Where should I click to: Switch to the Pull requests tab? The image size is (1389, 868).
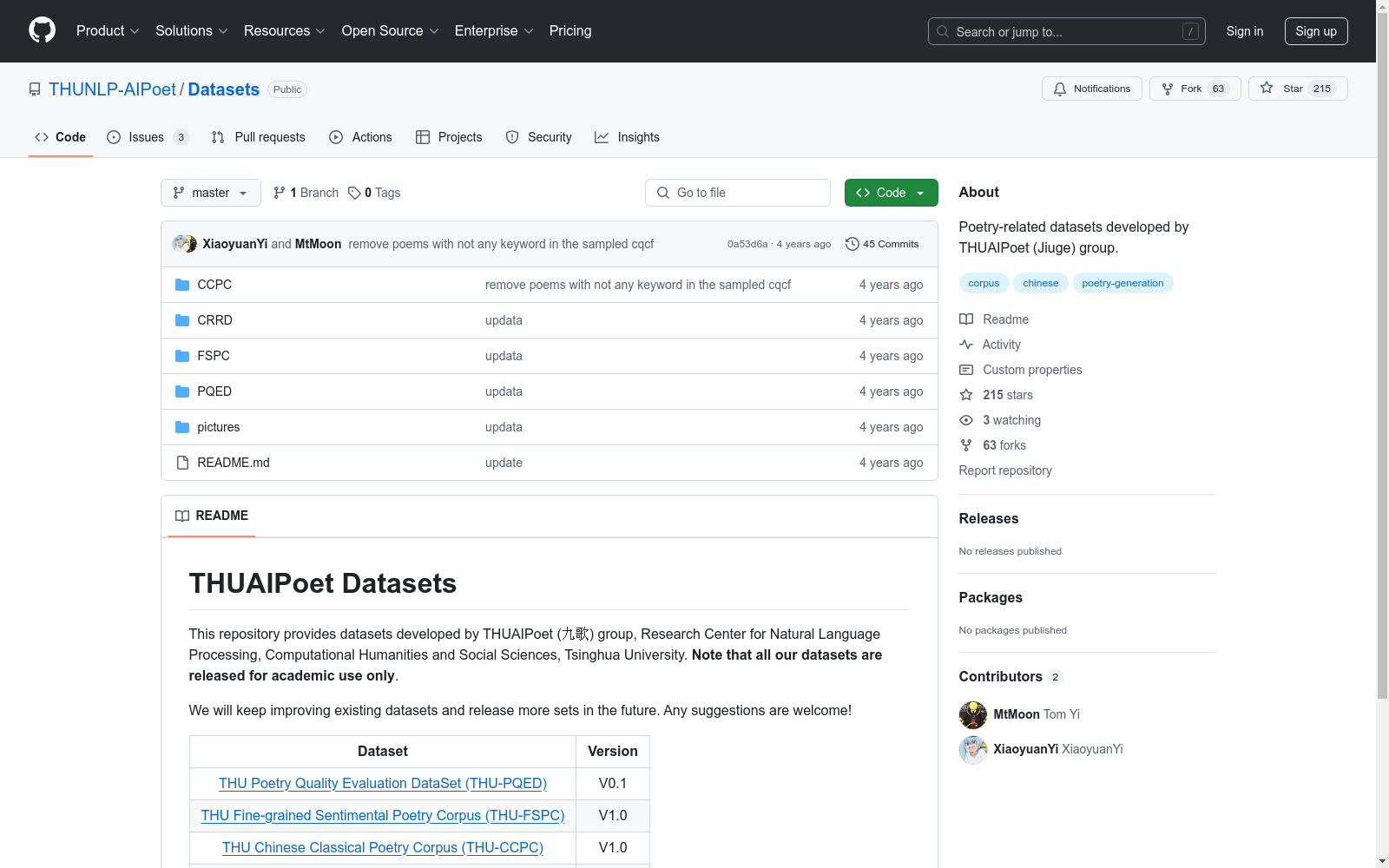[259, 137]
